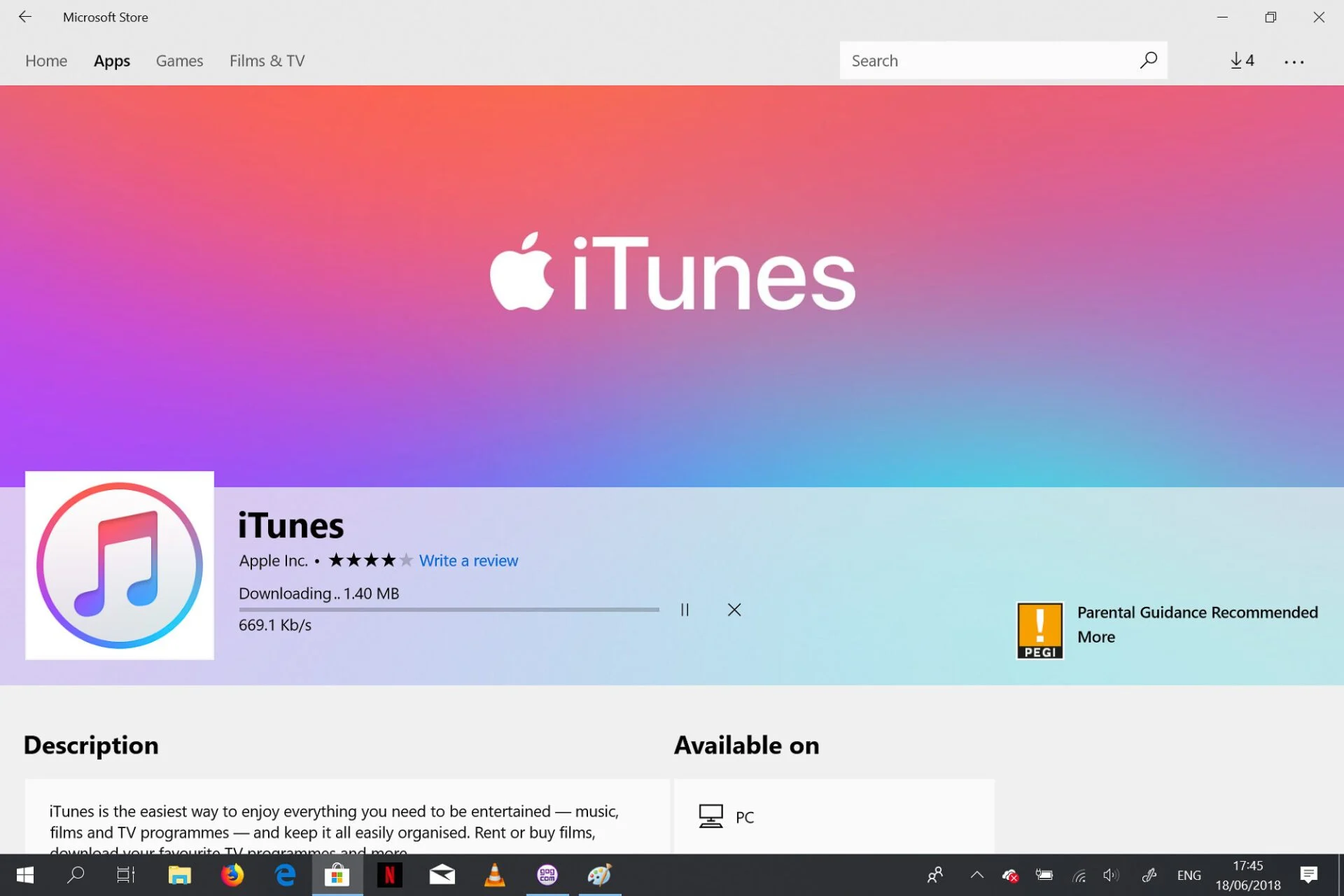Click the PEGI rating badge
Viewport: 1344px width, 896px height.
tap(1039, 630)
